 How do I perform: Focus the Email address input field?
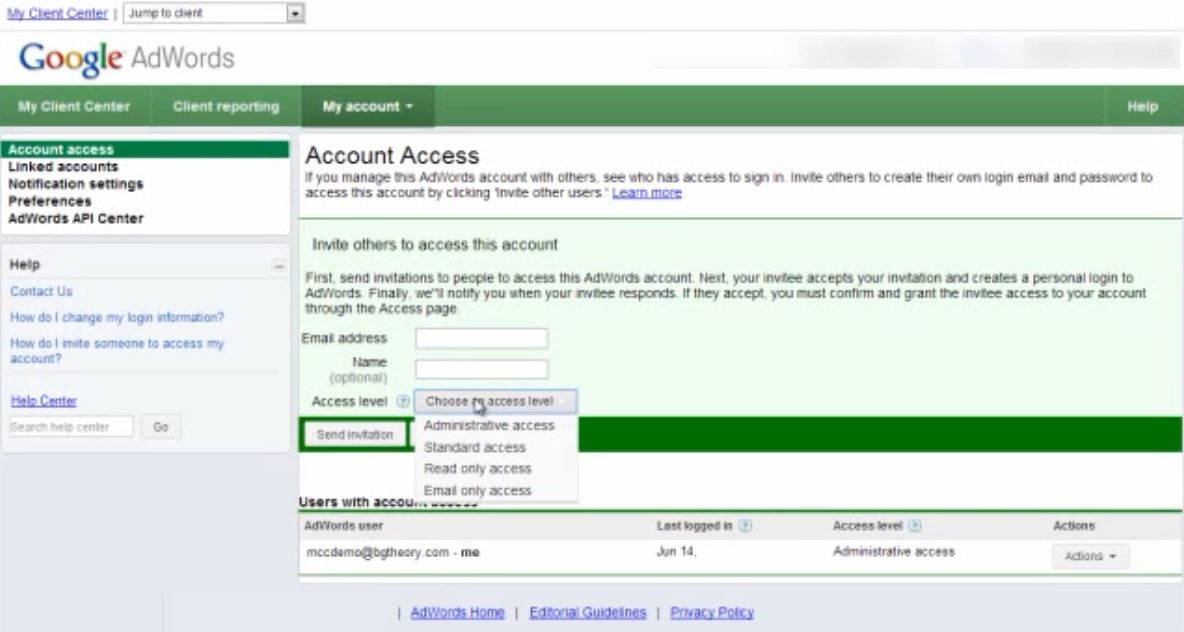coord(482,338)
